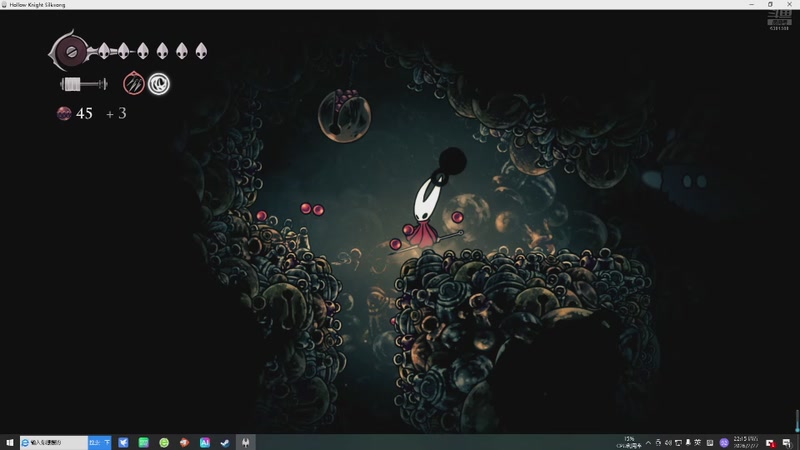Open the AI app on taskbar
The image size is (800, 450).
pyautogui.click(x=205, y=442)
